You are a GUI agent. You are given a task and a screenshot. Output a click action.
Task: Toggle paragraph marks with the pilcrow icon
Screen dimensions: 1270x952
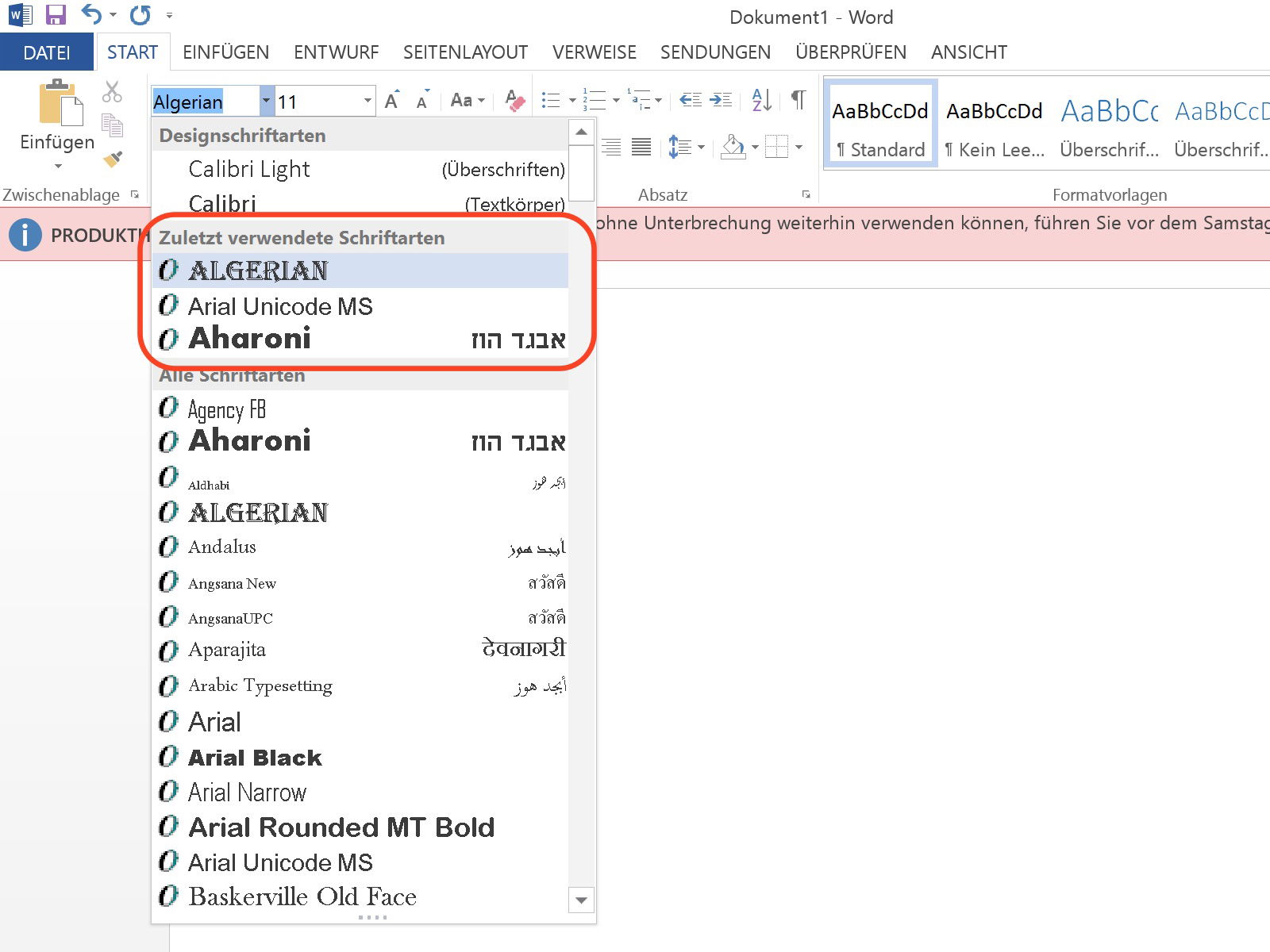799,100
